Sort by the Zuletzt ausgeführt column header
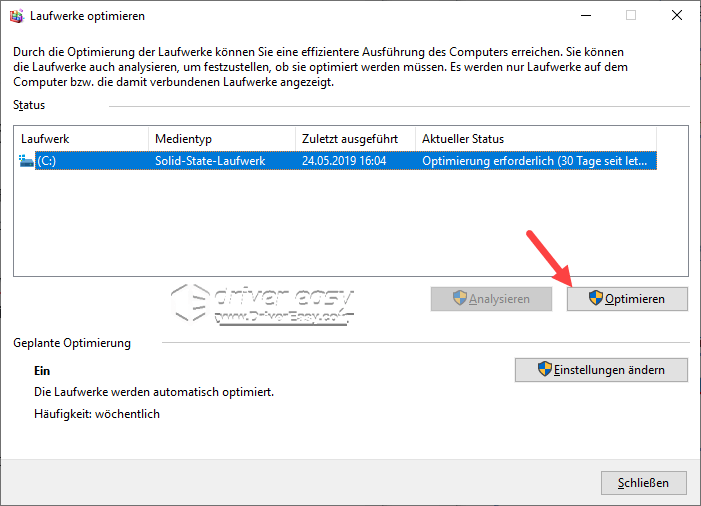This screenshot has height=506, width=701. (355, 139)
